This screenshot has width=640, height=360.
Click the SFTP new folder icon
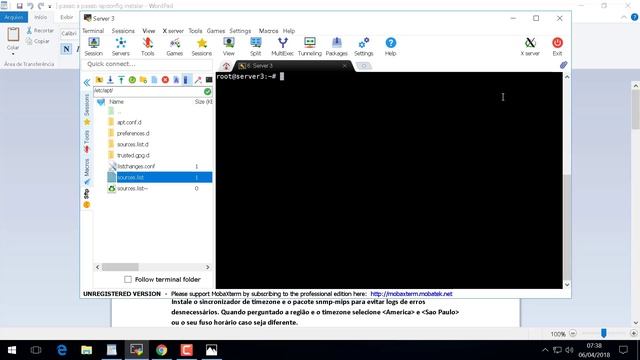coord(143,80)
